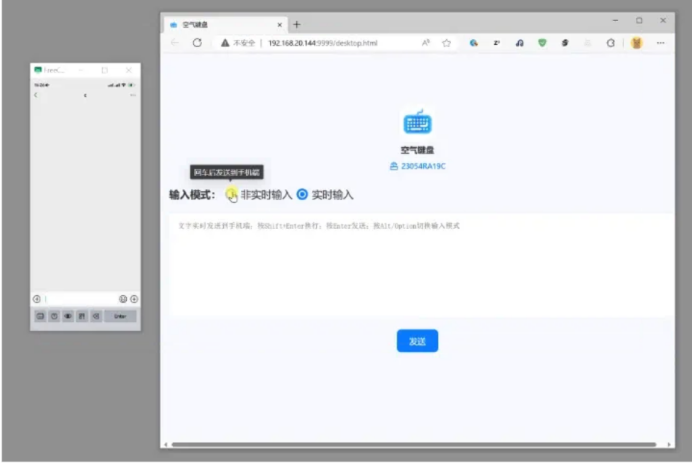Click the address bar URL

[323, 43]
